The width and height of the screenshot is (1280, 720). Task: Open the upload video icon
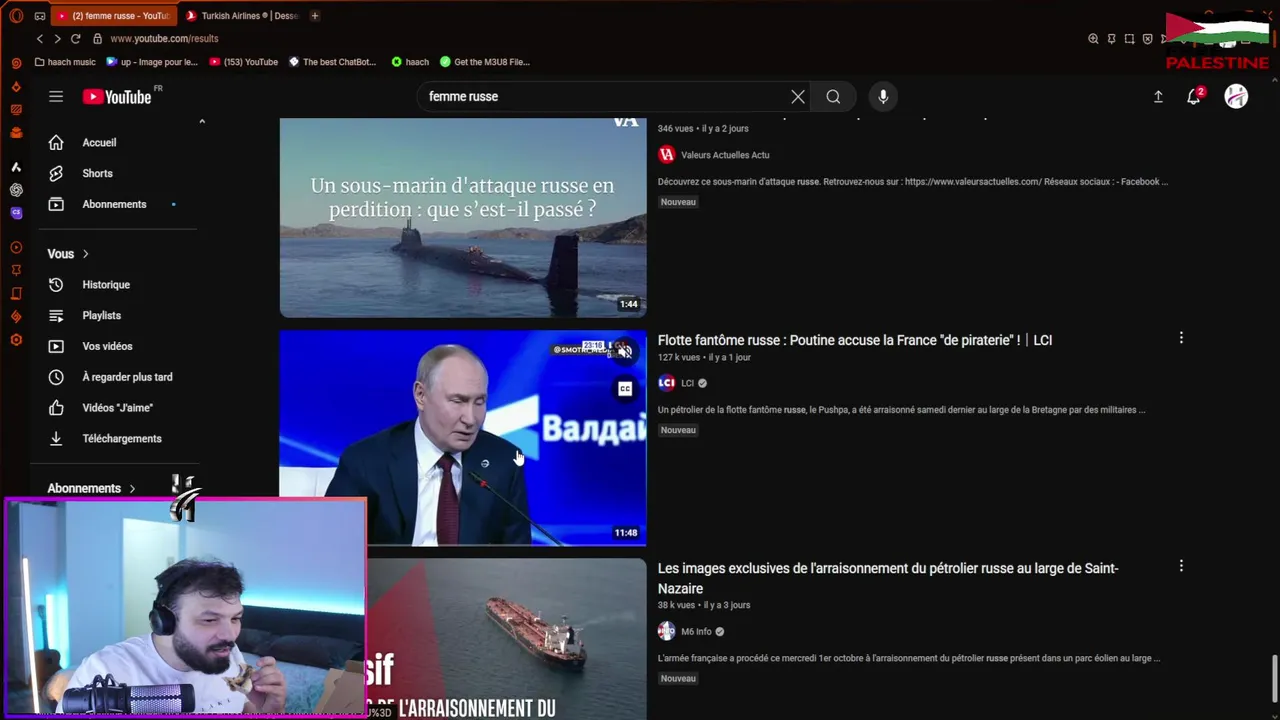pyautogui.click(x=1158, y=96)
